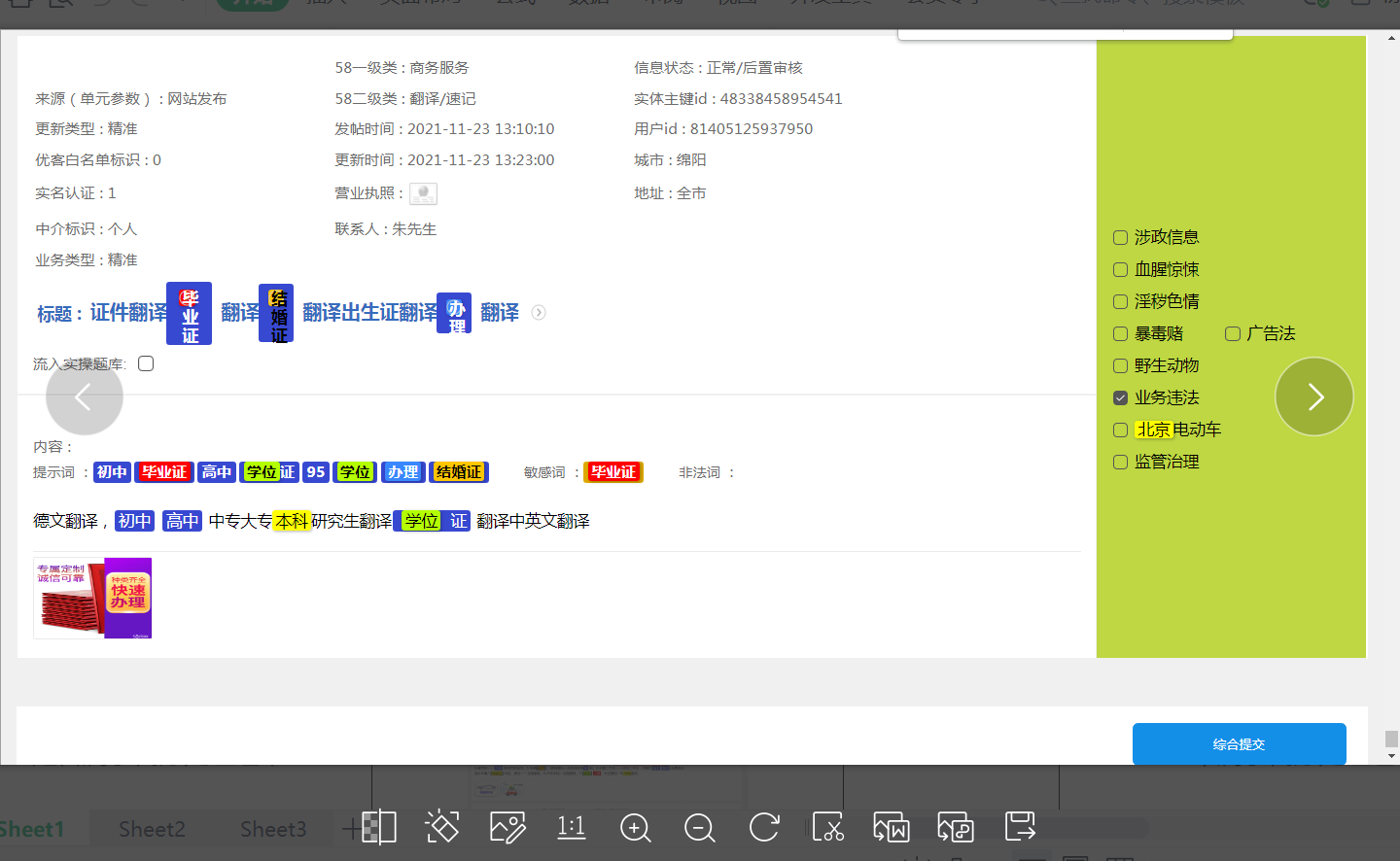This screenshot has width=1400, height=861.
Task: Tick the 淫秽色情 option
Action: click(1120, 301)
